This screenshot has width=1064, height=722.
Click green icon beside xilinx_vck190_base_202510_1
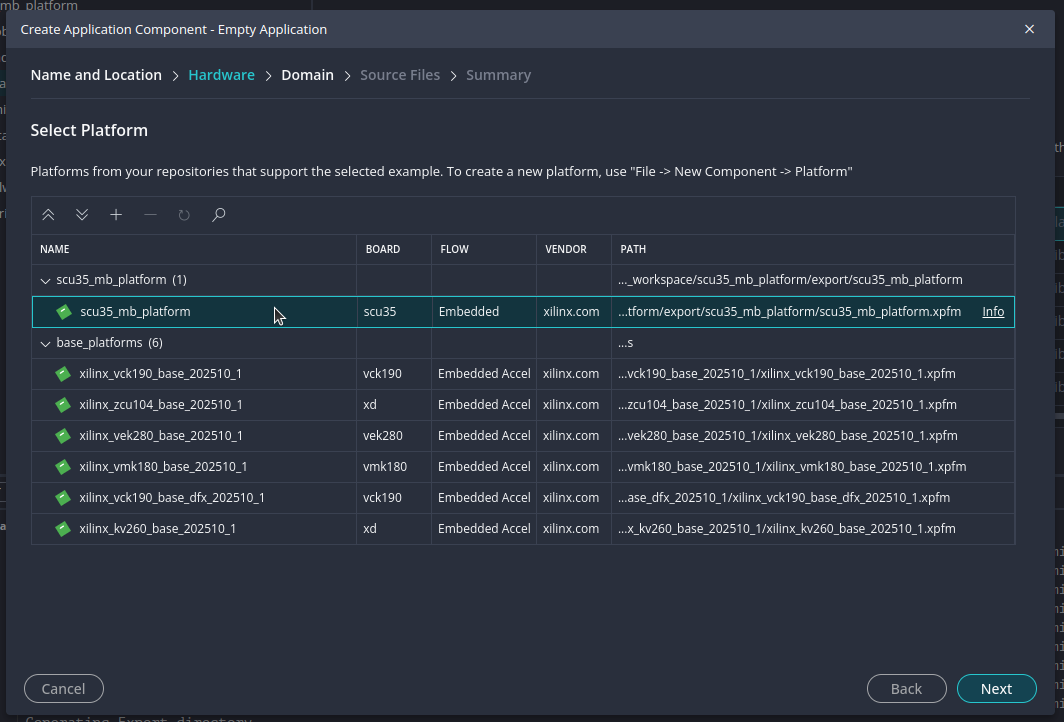coord(64,374)
